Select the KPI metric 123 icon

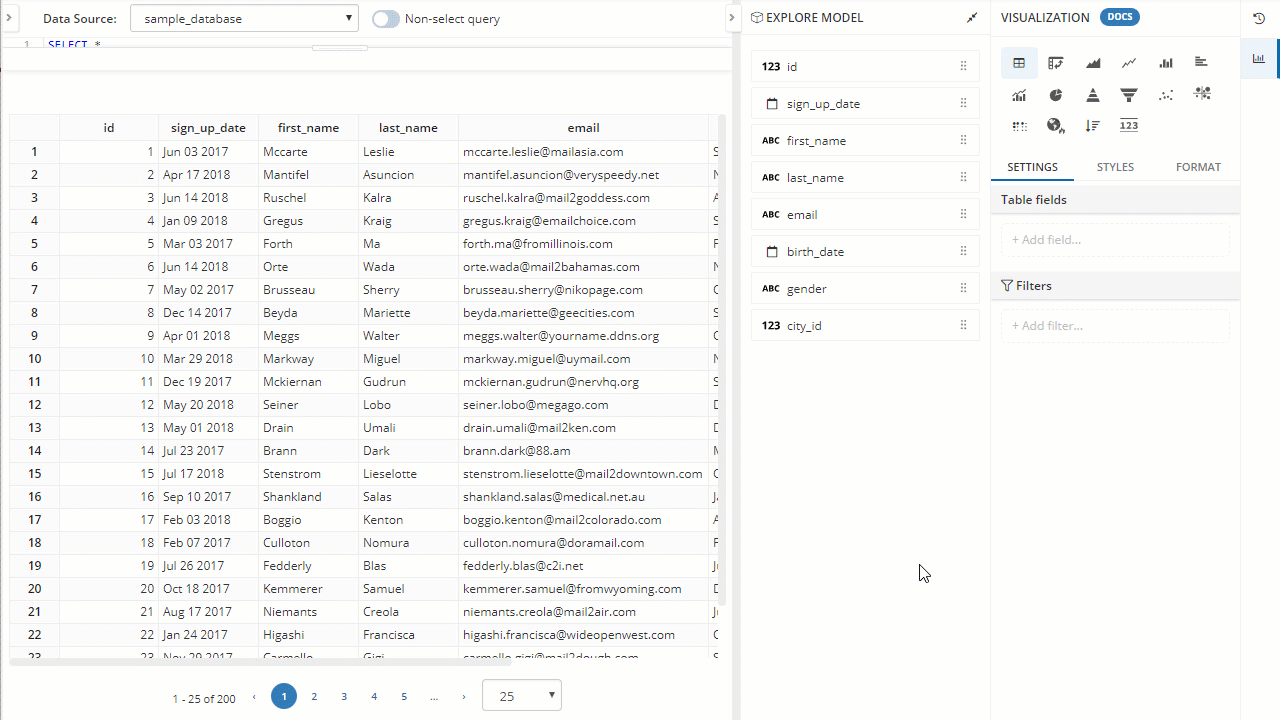click(1129, 126)
